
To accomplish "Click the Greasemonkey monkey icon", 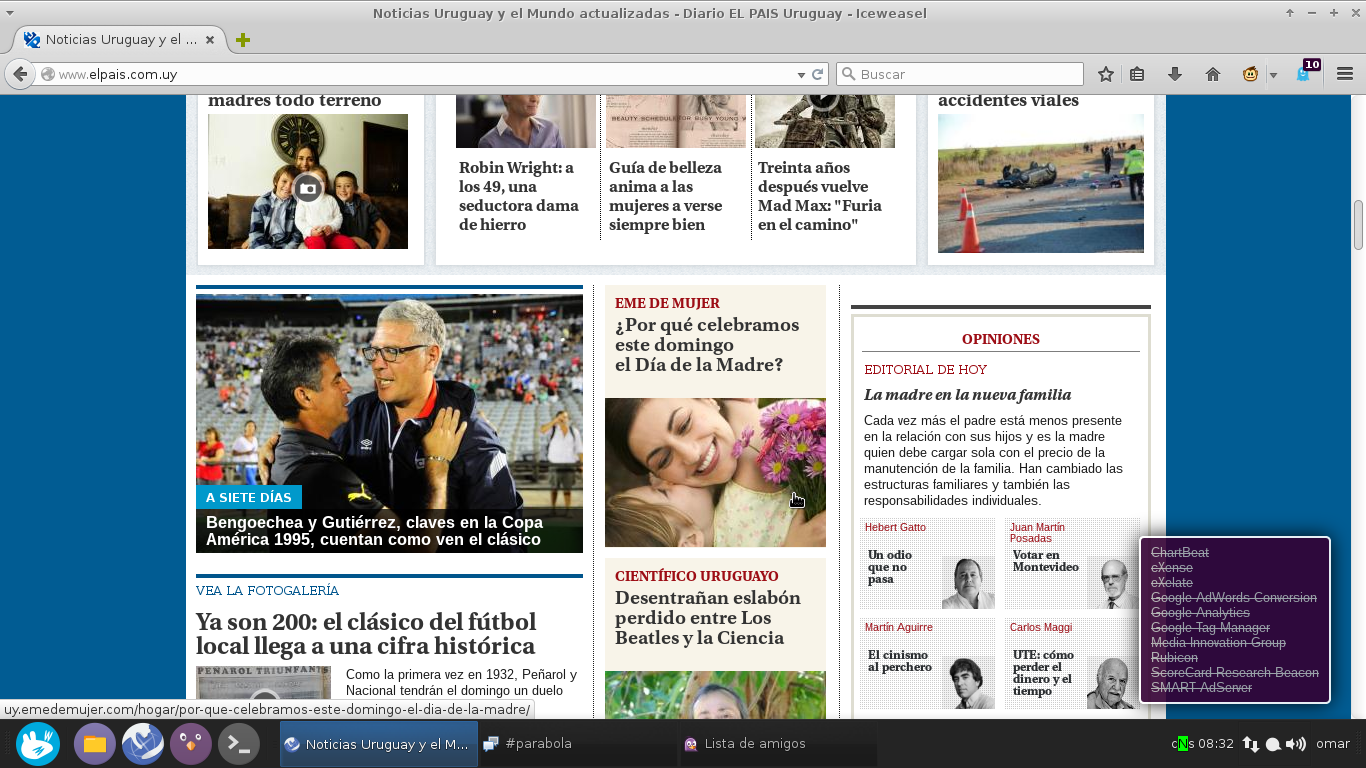I will click(1250, 74).
